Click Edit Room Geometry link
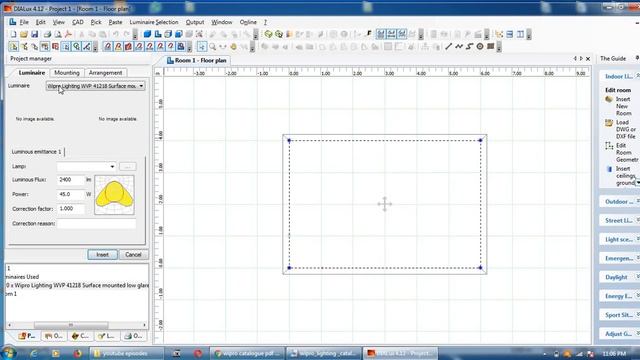Viewport: 640px width, 360px height. pyautogui.click(x=627, y=153)
